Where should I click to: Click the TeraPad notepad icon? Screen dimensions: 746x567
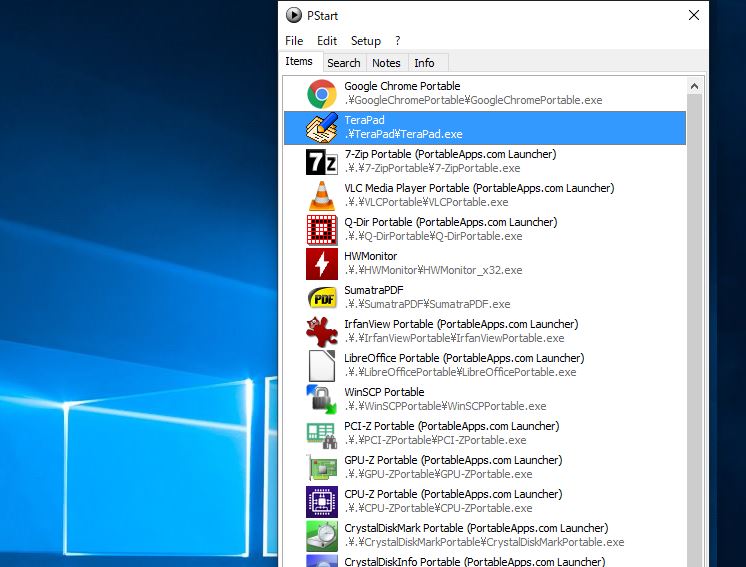[x=322, y=128]
